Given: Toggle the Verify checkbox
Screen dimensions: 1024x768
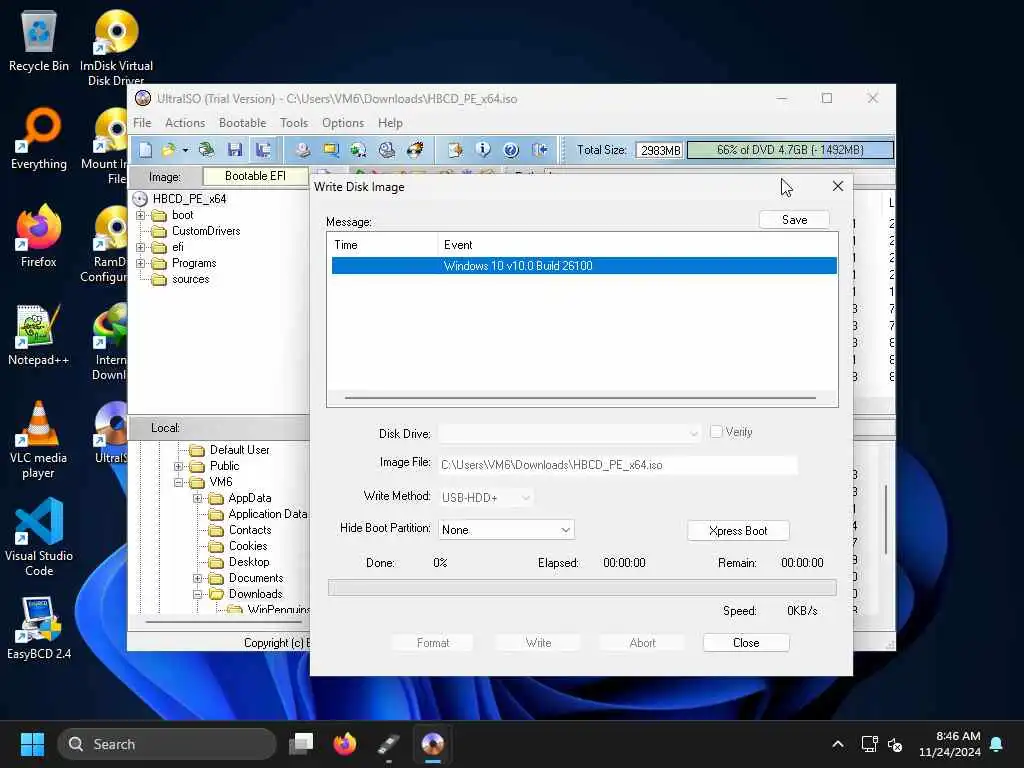Looking at the screenshot, I should (x=716, y=432).
